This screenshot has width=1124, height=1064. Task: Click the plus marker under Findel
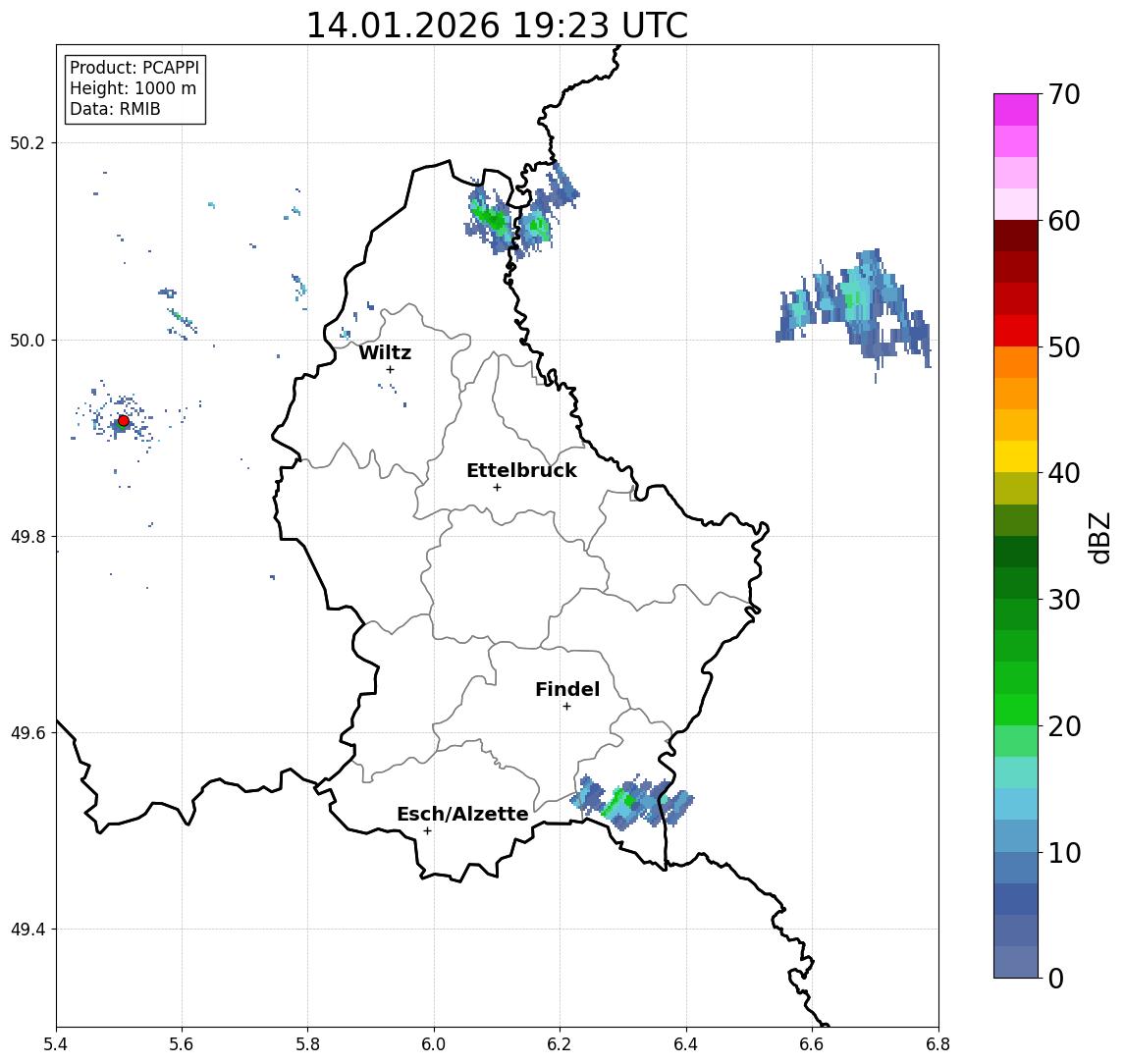point(566,707)
